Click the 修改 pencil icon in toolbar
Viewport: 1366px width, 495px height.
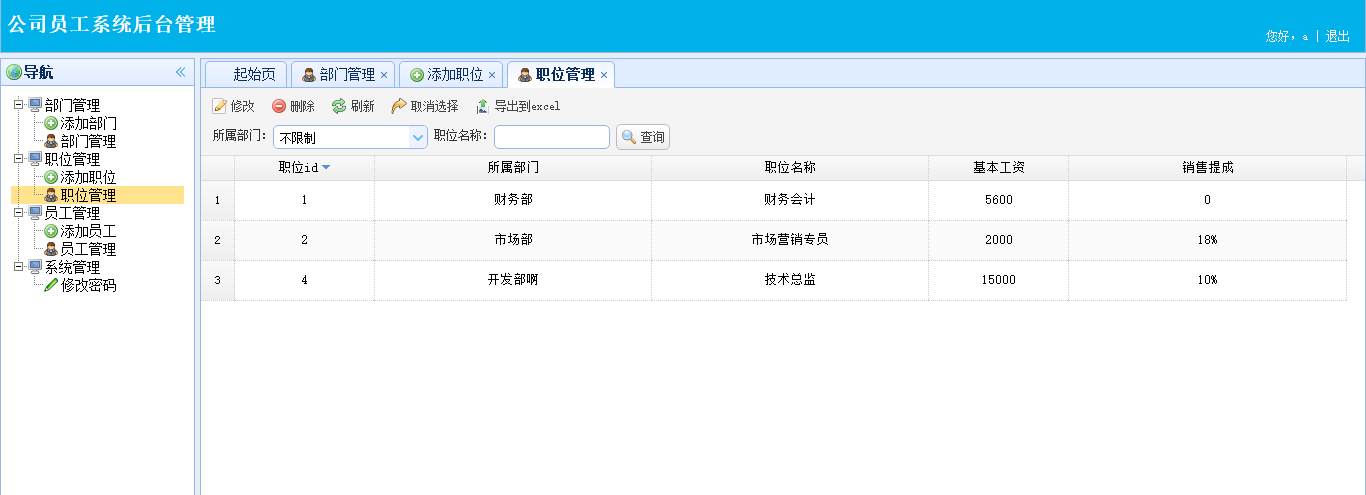220,106
